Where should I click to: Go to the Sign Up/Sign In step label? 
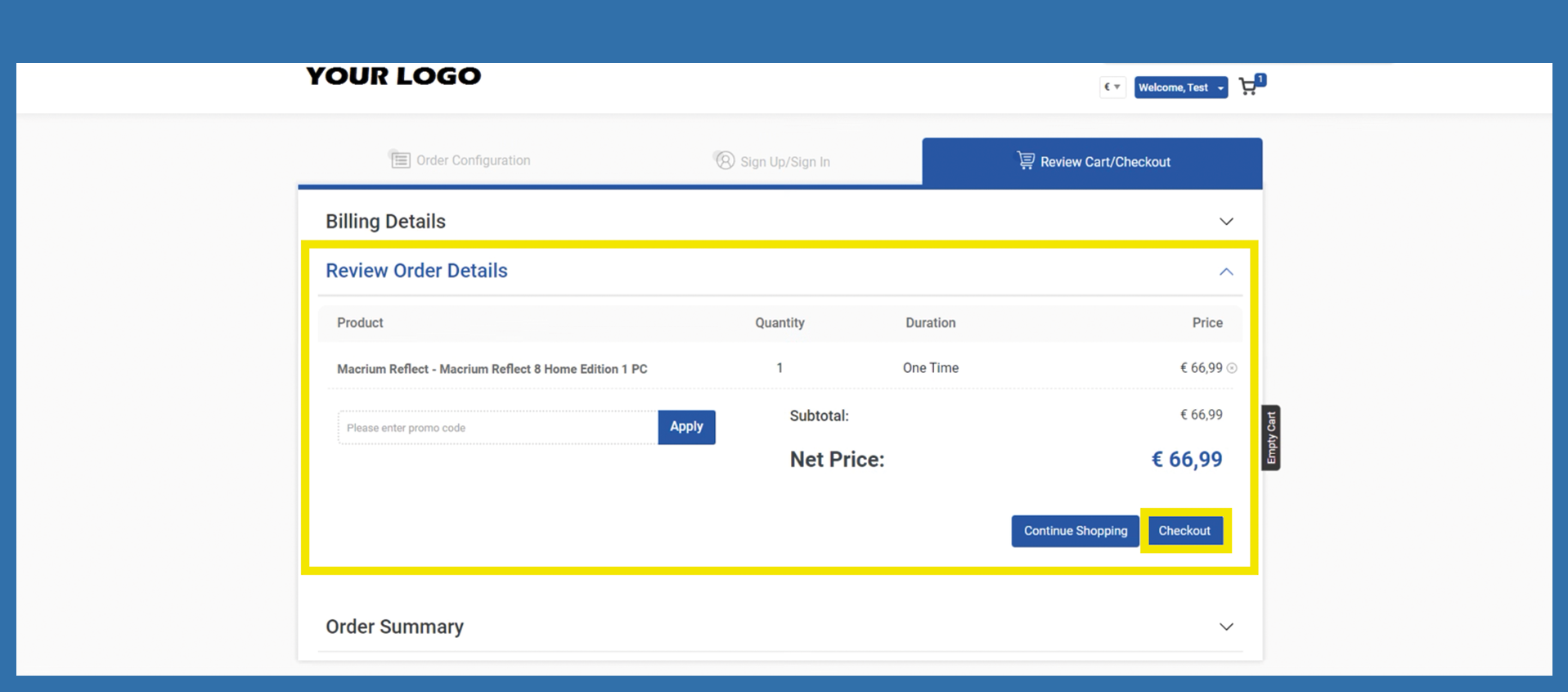tap(784, 162)
